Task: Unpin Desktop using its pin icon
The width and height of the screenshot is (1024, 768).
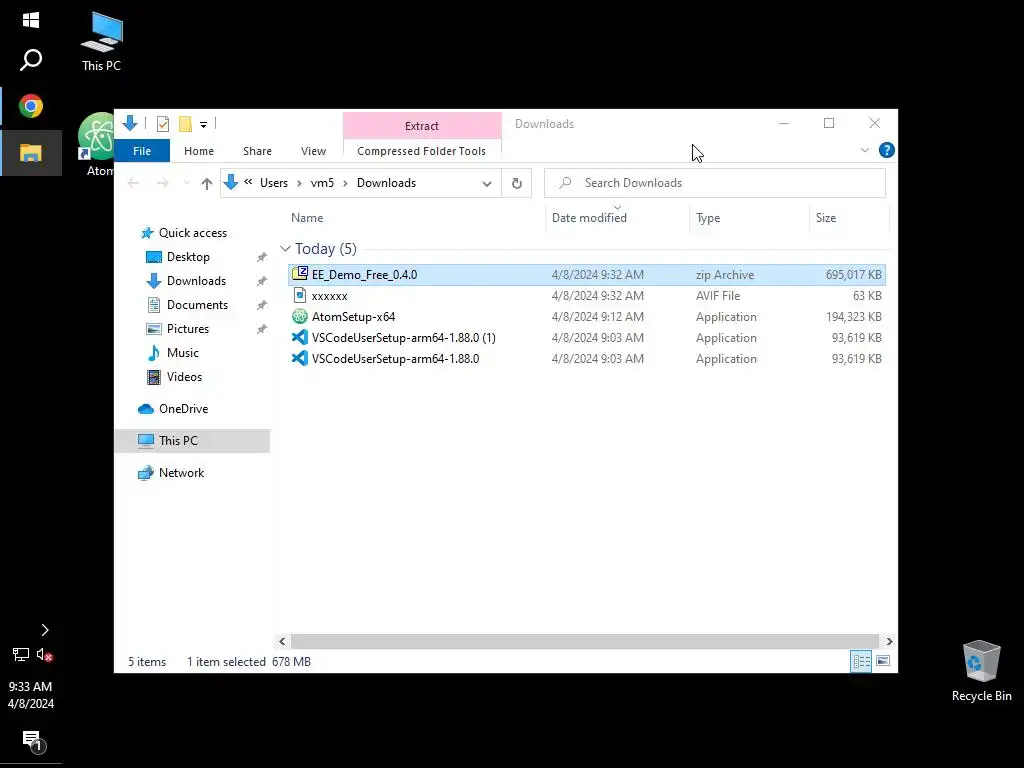Action: click(261, 257)
